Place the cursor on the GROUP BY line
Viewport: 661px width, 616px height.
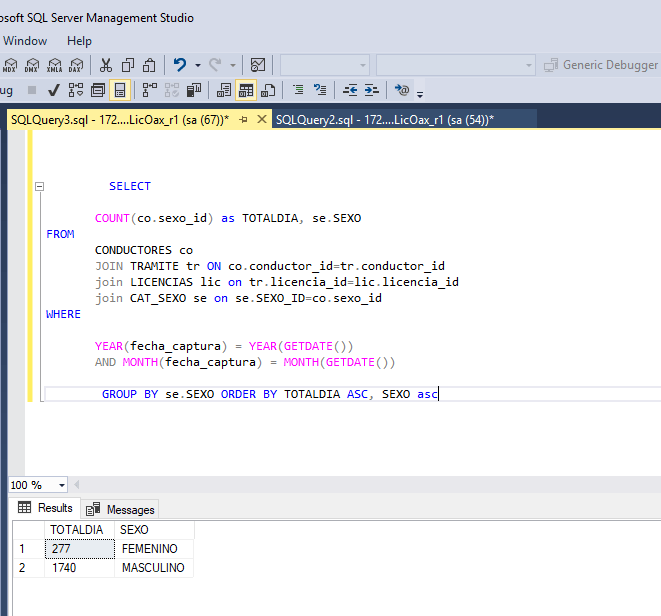[270, 394]
